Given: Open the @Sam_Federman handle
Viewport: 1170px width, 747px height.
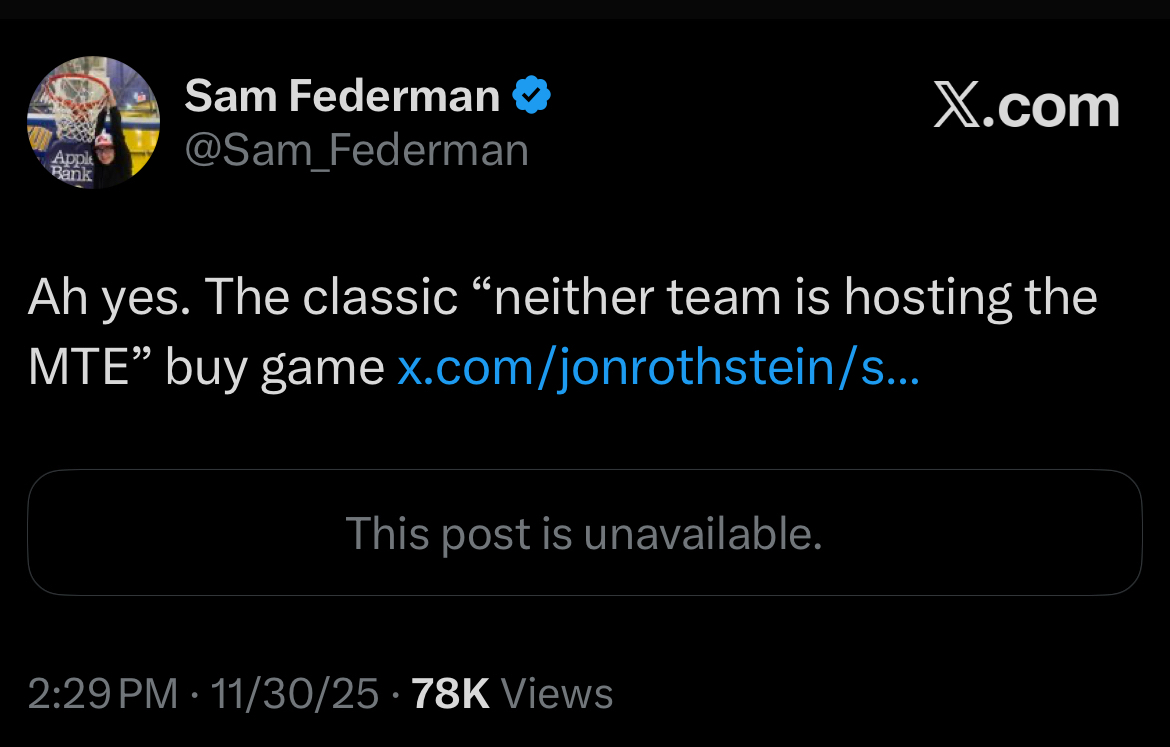Looking at the screenshot, I should (x=356, y=150).
